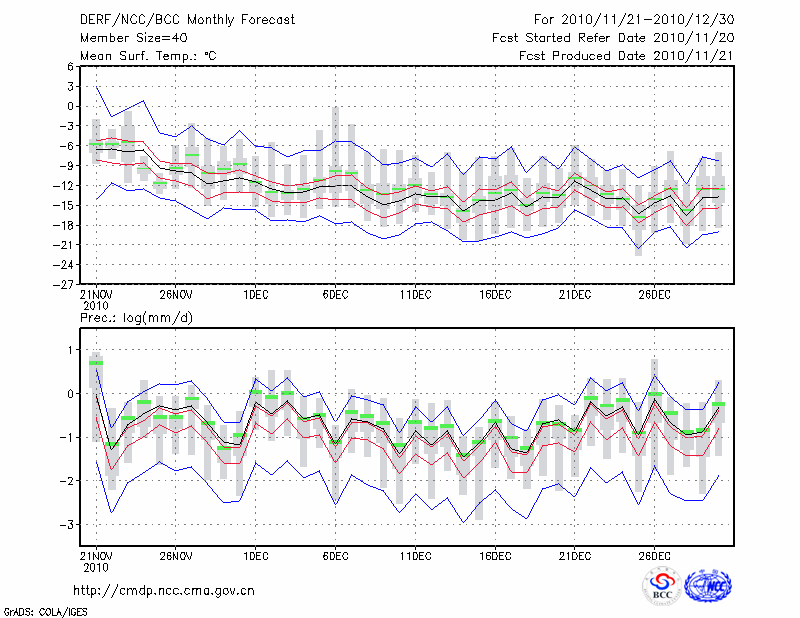
Task: Open the cmdp.ncc.cma.gov.cn URL
Action: click(x=164, y=590)
